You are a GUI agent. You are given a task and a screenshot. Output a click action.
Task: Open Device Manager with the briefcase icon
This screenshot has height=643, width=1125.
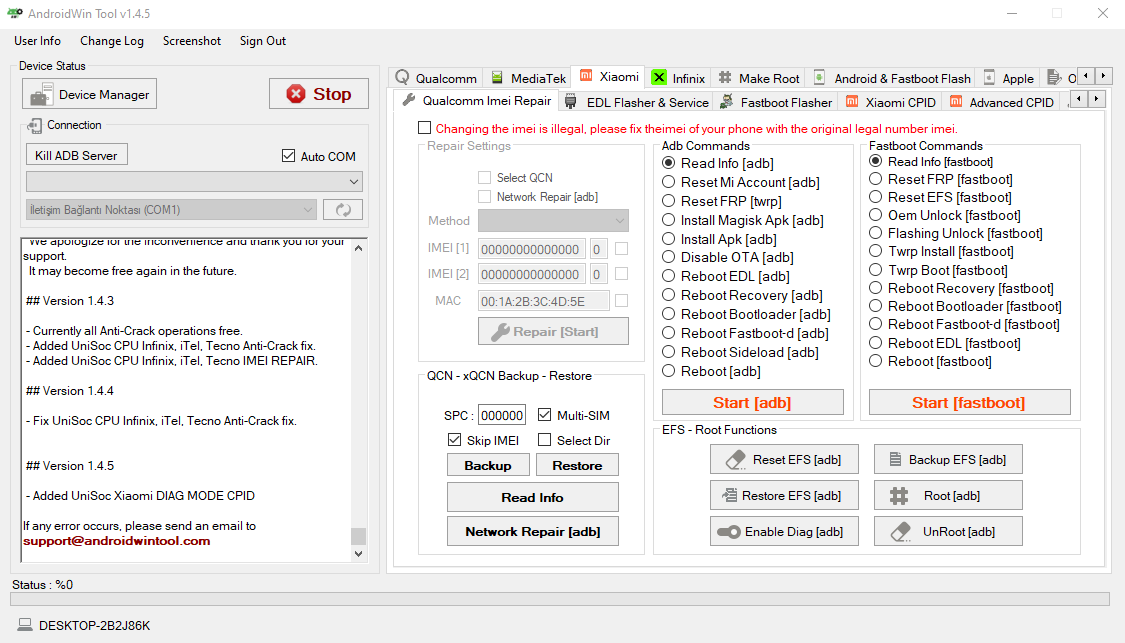pyautogui.click(x=90, y=94)
